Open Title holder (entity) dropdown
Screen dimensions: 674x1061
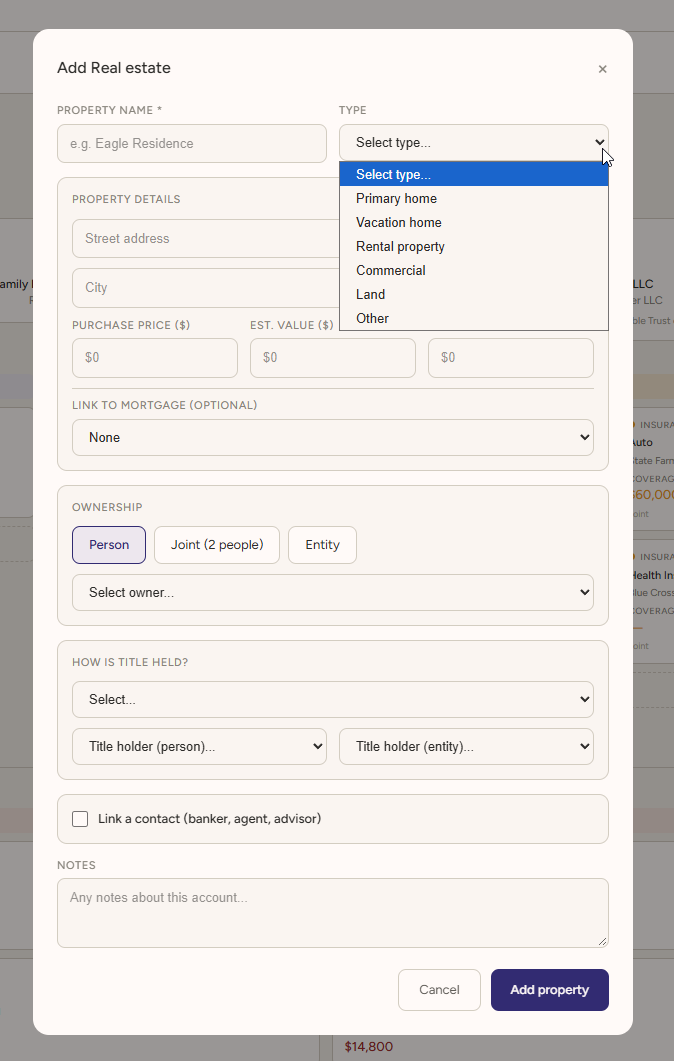[x=466, y=746]
